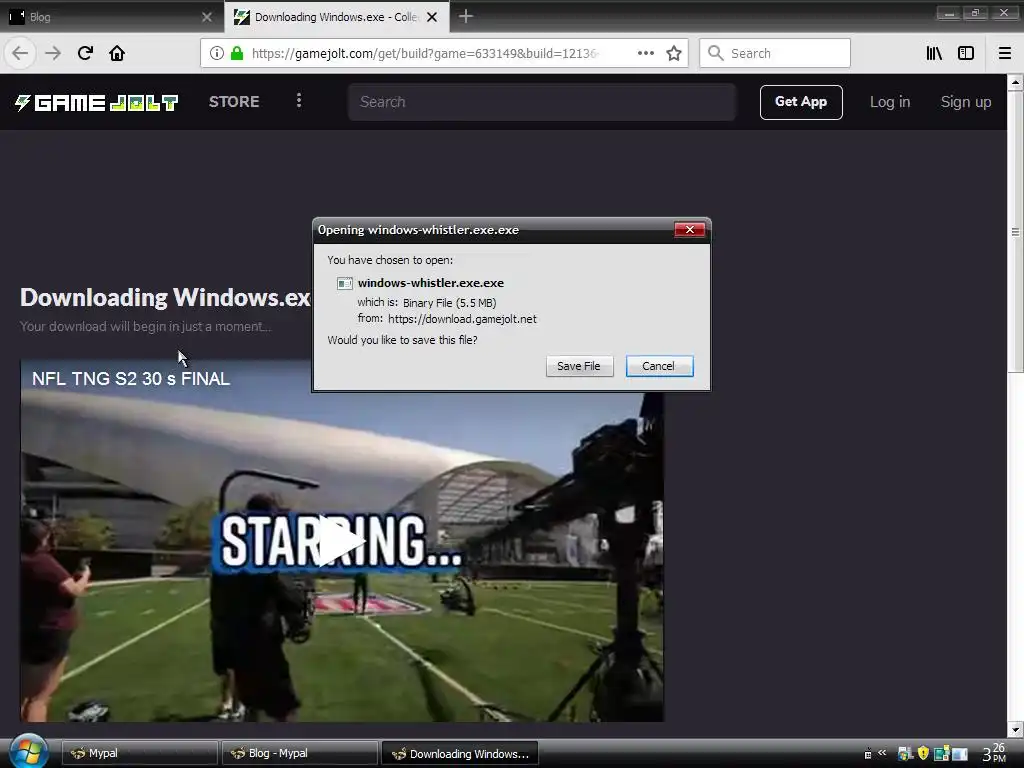Open the Sign up link
The width and height of the screenshot is (1024, 768).
[x=965, y=102]
